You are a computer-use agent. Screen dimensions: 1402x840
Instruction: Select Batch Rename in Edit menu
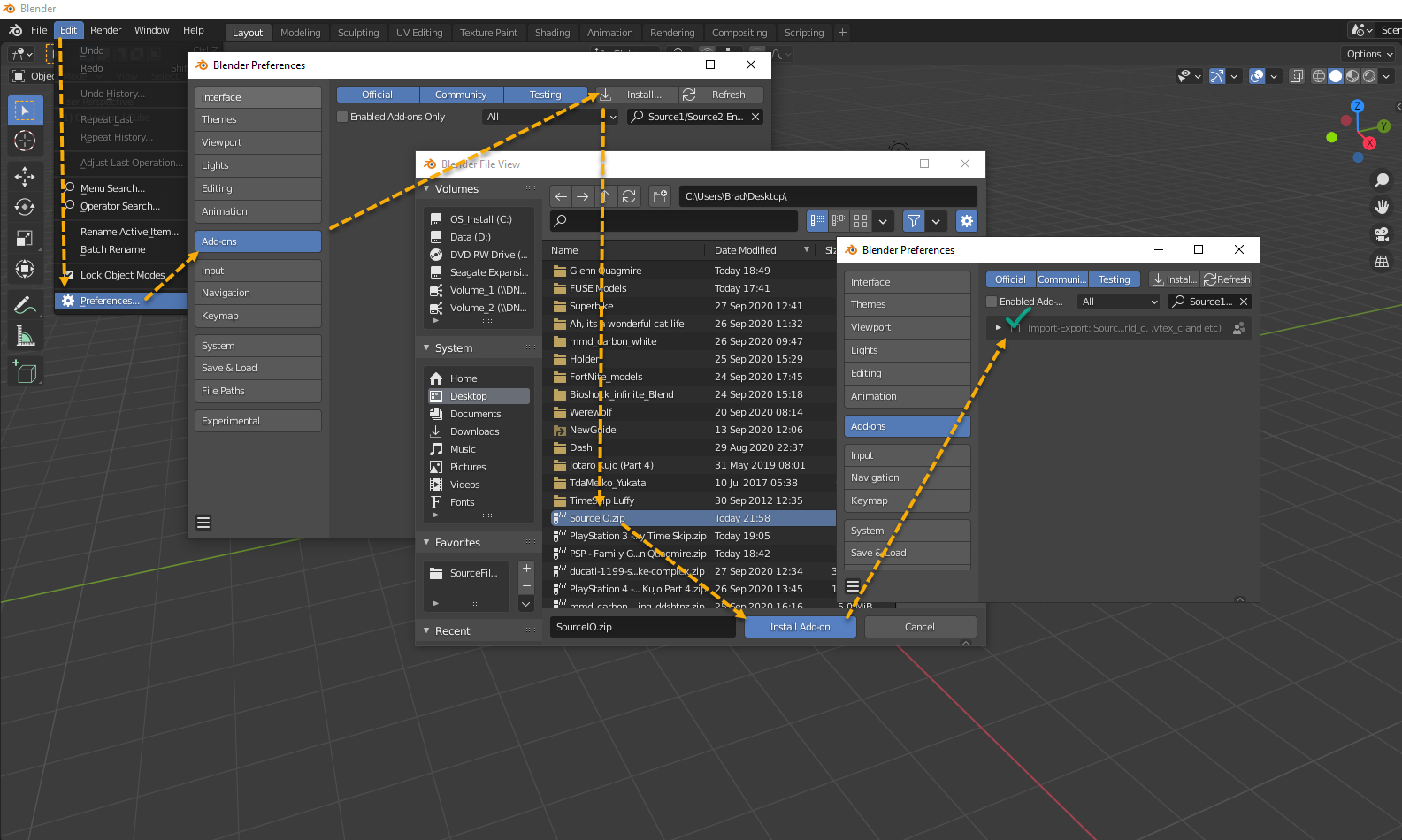pos(113,249)
